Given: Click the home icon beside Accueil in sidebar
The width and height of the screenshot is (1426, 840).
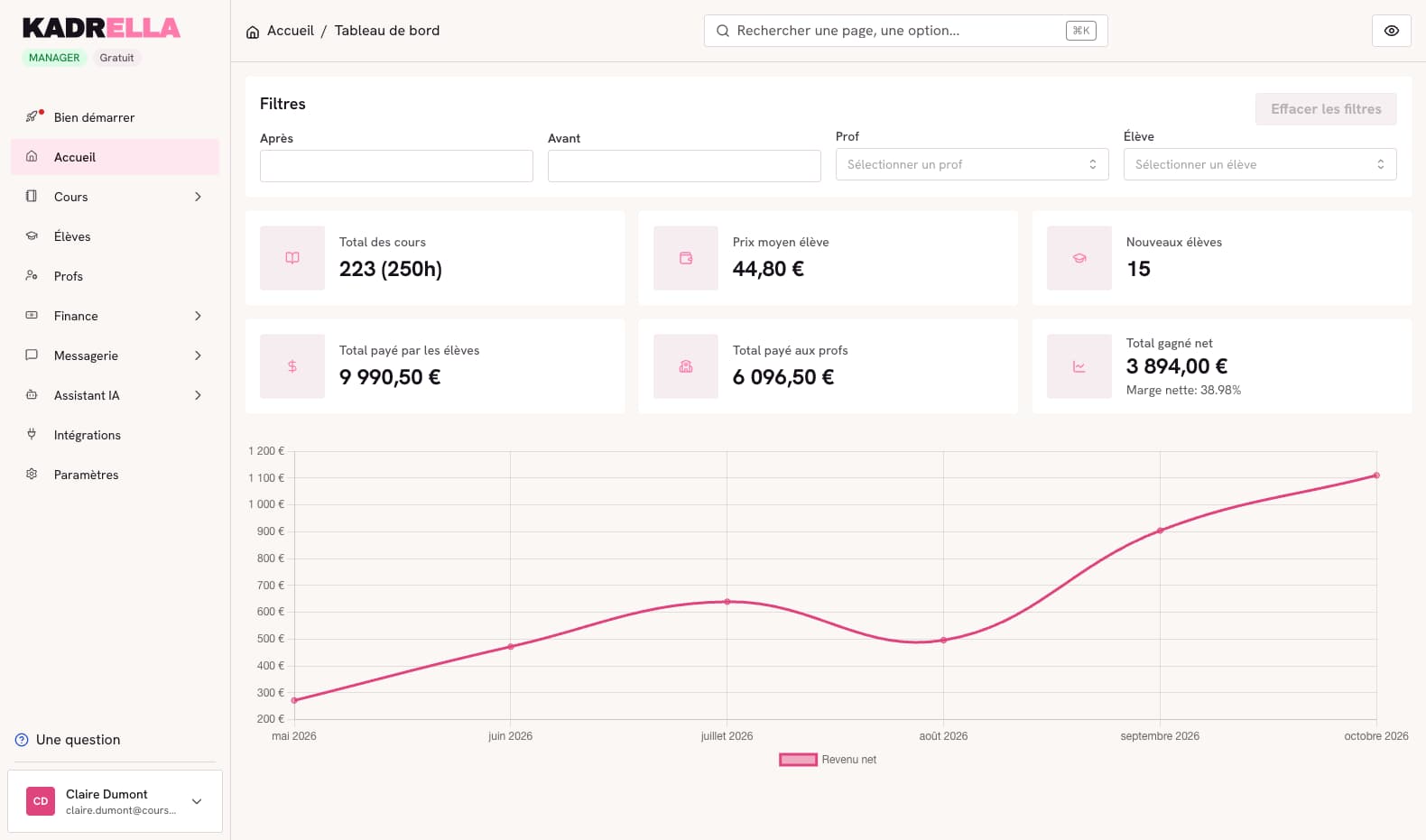Looking at the screenshot, I should pyautogui.click(x=32, y=156).
